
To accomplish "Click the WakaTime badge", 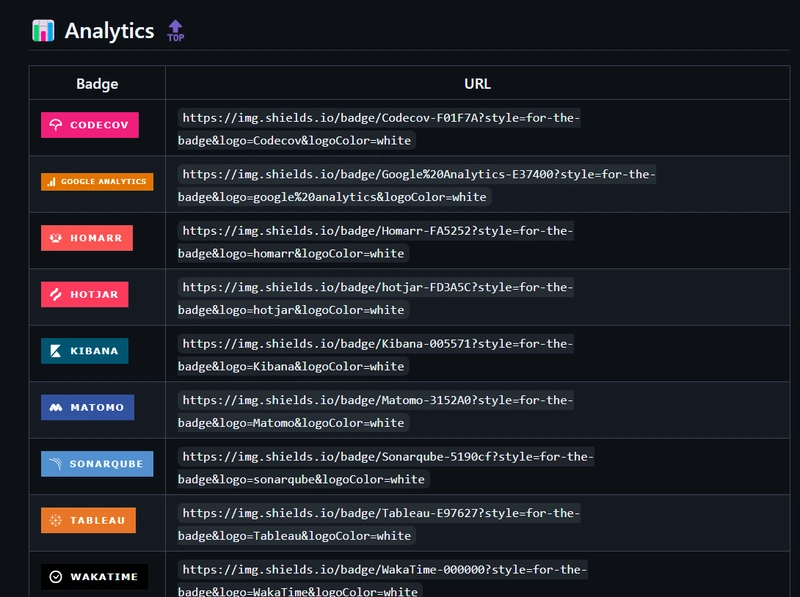I will [94, 577].
